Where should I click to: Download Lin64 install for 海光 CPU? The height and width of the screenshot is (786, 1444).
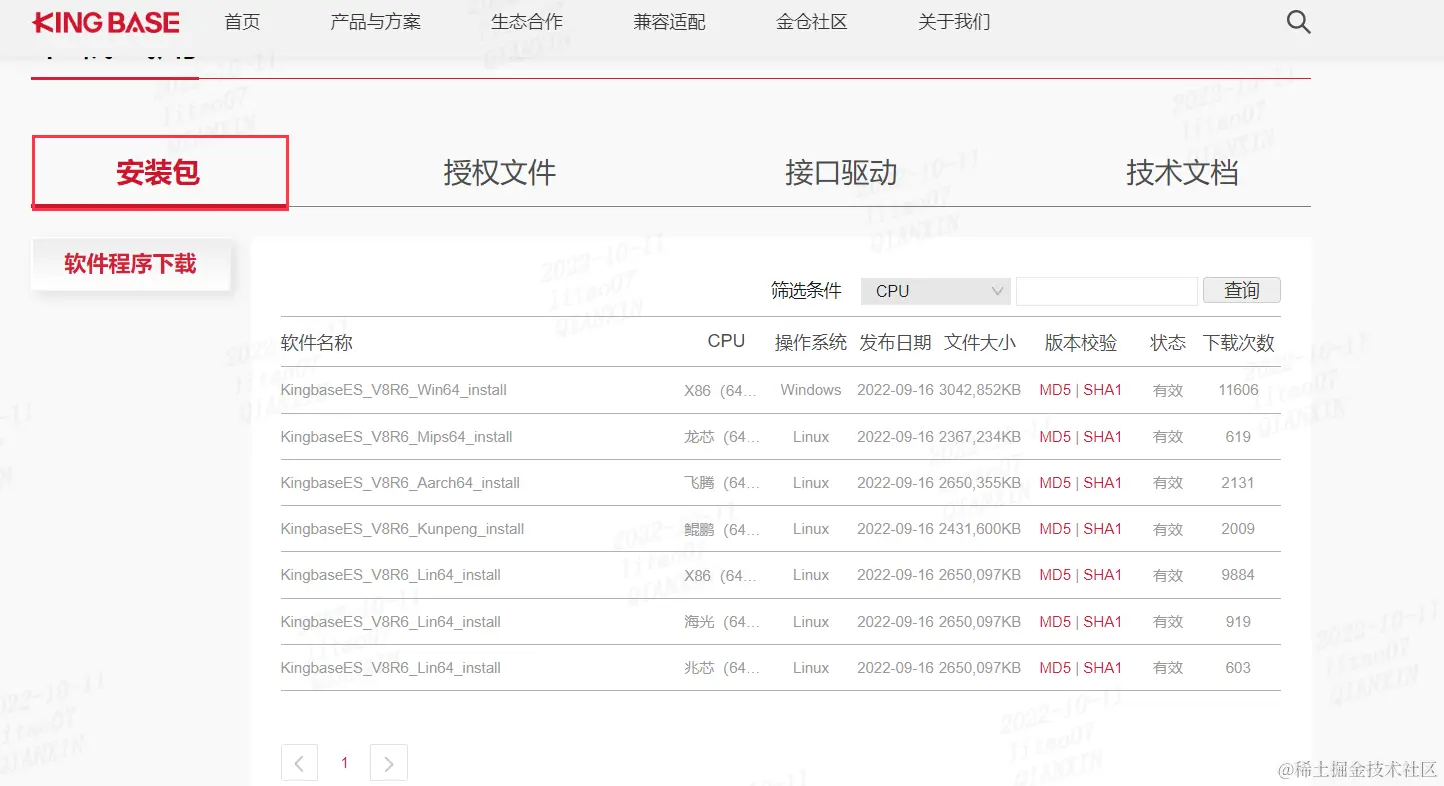pos(391,622)
